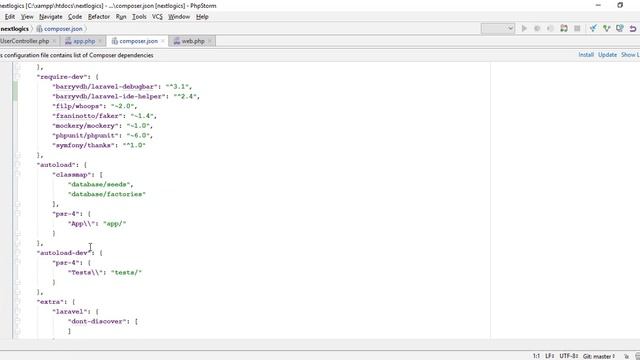
Task: Click "symfony/thanks" dependency text
Action: tap(83, 145)
